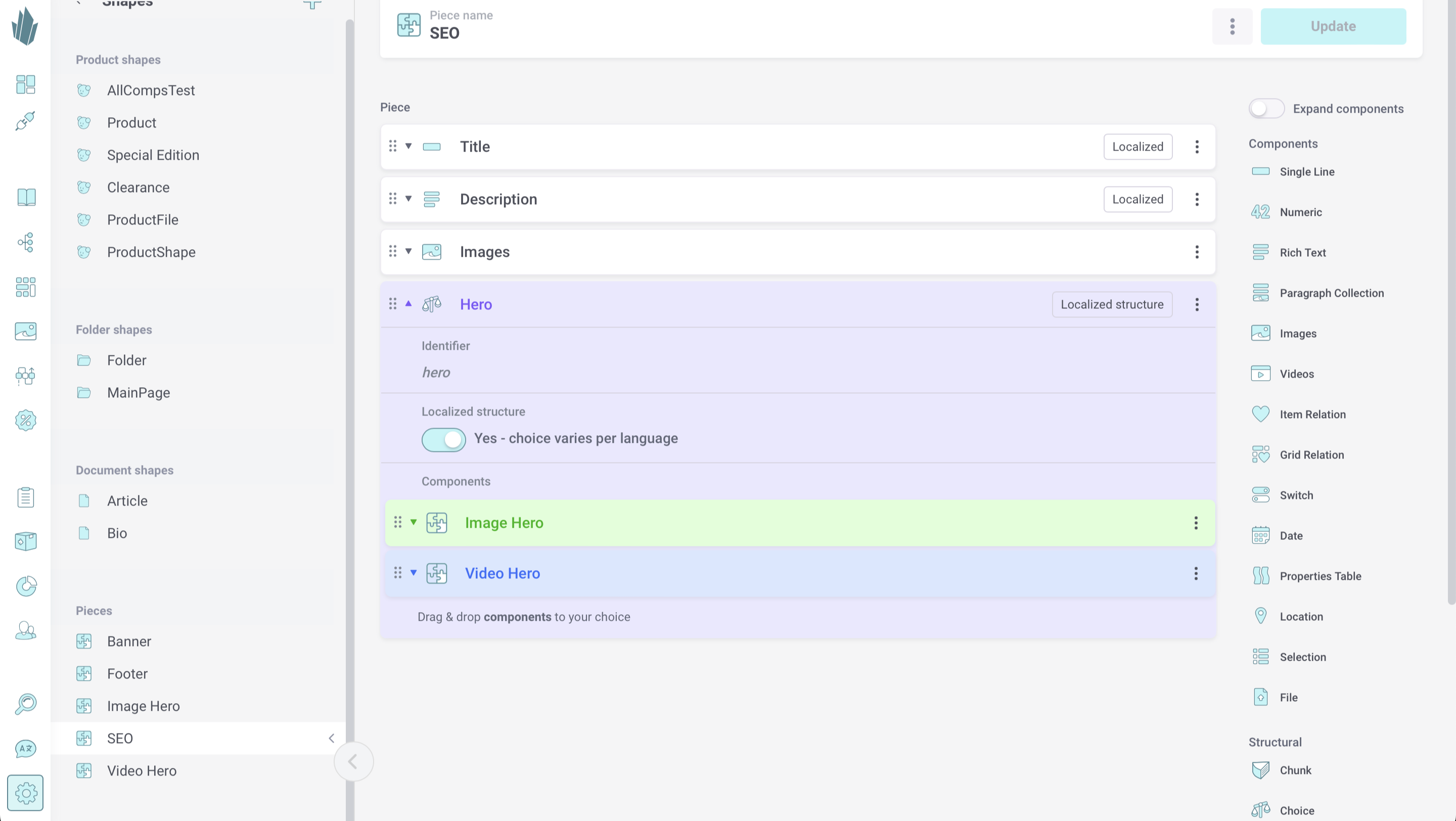
Task: Click the Images component icon in panel
Action: pos(1261,333)
